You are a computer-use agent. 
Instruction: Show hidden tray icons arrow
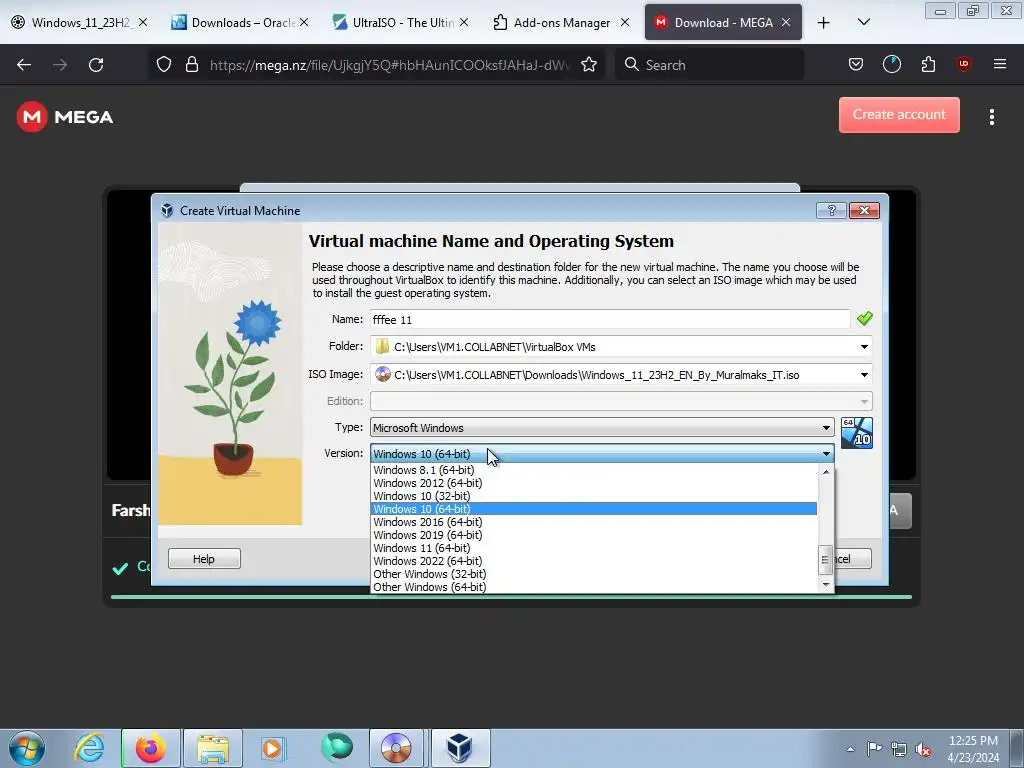click(x=850, y=750)
